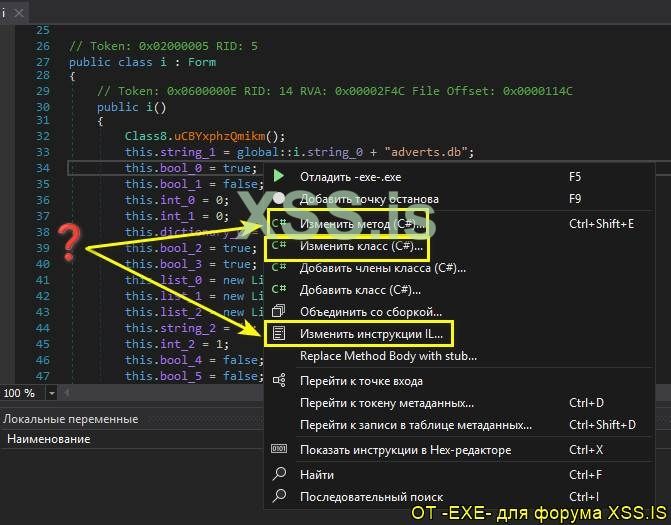
Task: Click the merge assembly icon
Action: tap(279, 311)
